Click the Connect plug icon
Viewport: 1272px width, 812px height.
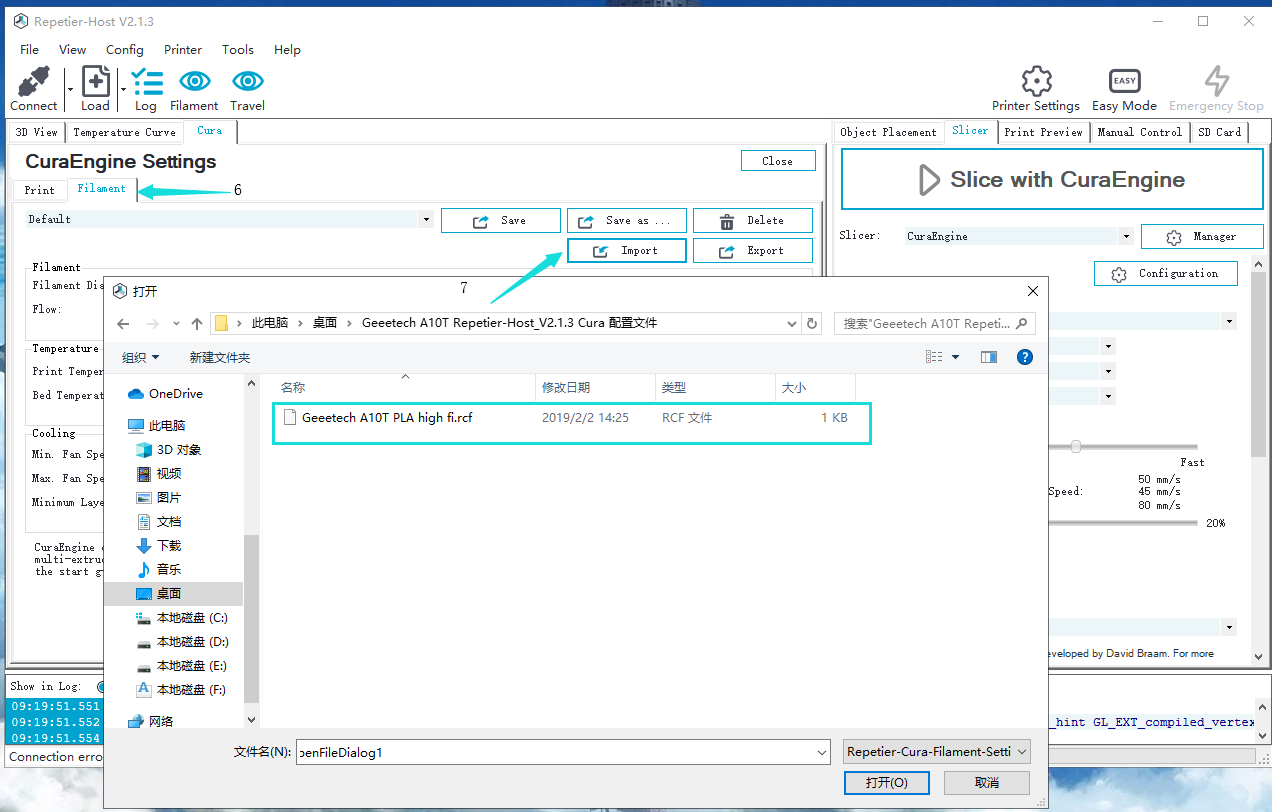tap(34, 82)
